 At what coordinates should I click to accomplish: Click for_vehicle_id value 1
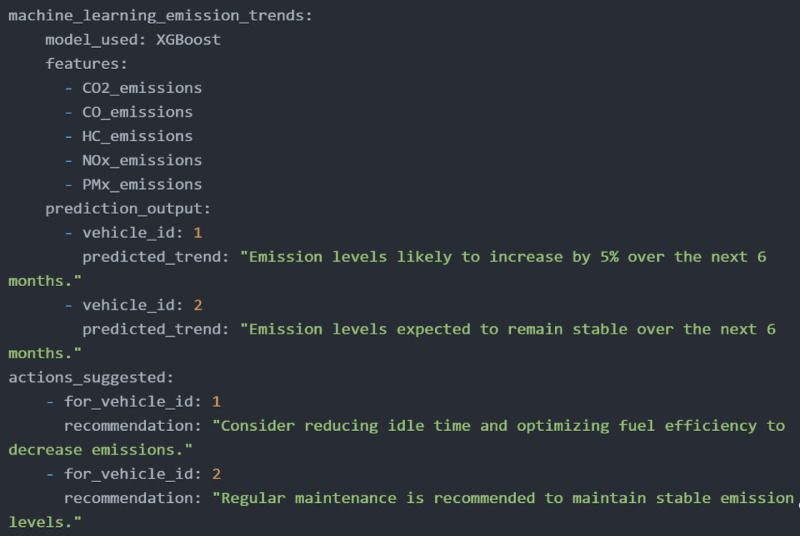[216, 402]
